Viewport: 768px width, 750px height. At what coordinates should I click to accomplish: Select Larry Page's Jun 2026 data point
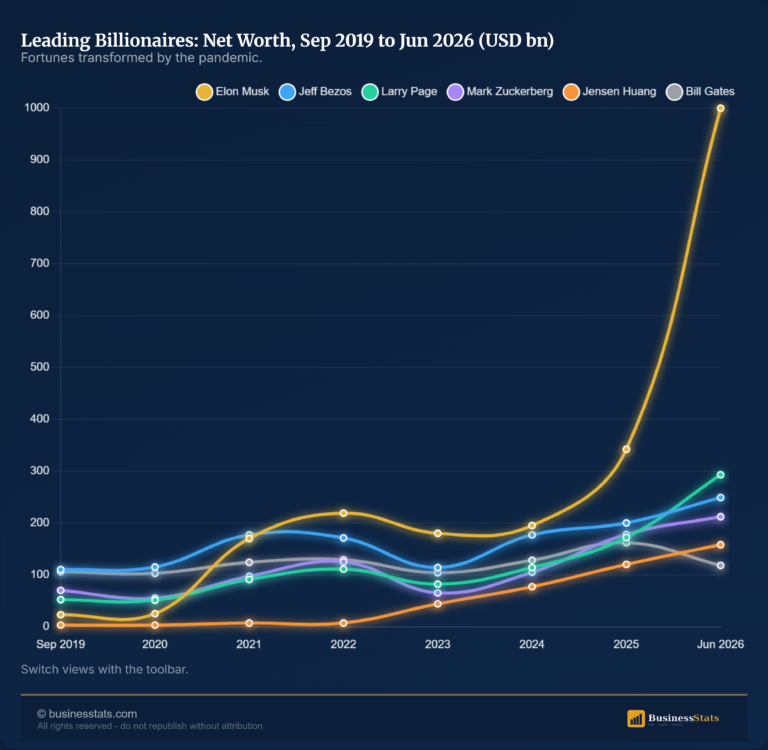coord(720,475)
